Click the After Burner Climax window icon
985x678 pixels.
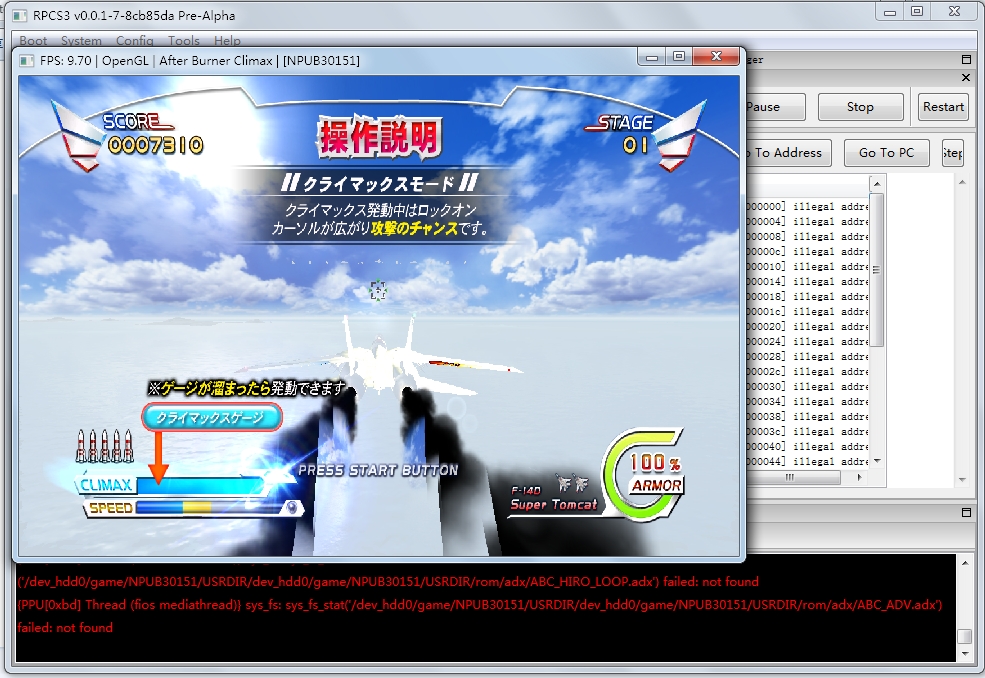coord(28,60)
